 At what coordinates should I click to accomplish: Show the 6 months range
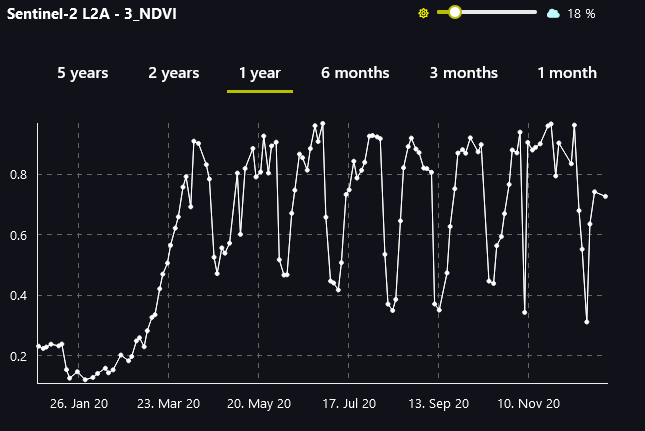[x=355, y=73]
